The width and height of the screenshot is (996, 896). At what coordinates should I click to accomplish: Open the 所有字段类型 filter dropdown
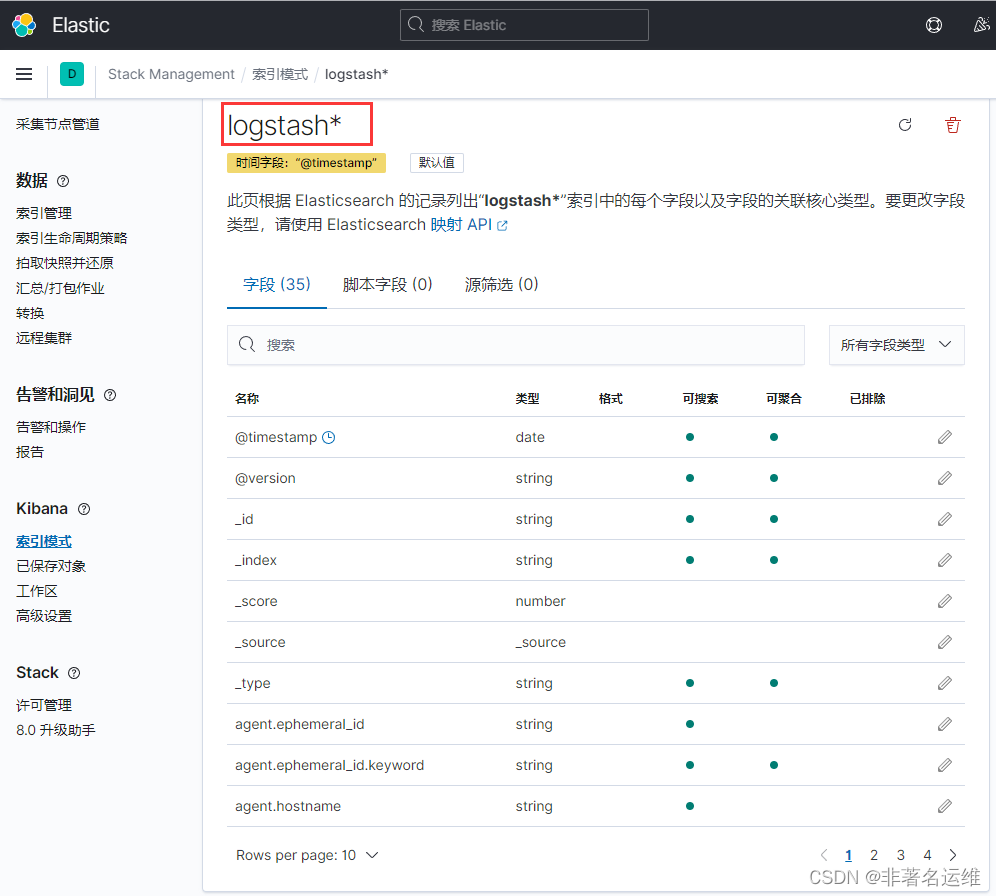coord(896,345)
